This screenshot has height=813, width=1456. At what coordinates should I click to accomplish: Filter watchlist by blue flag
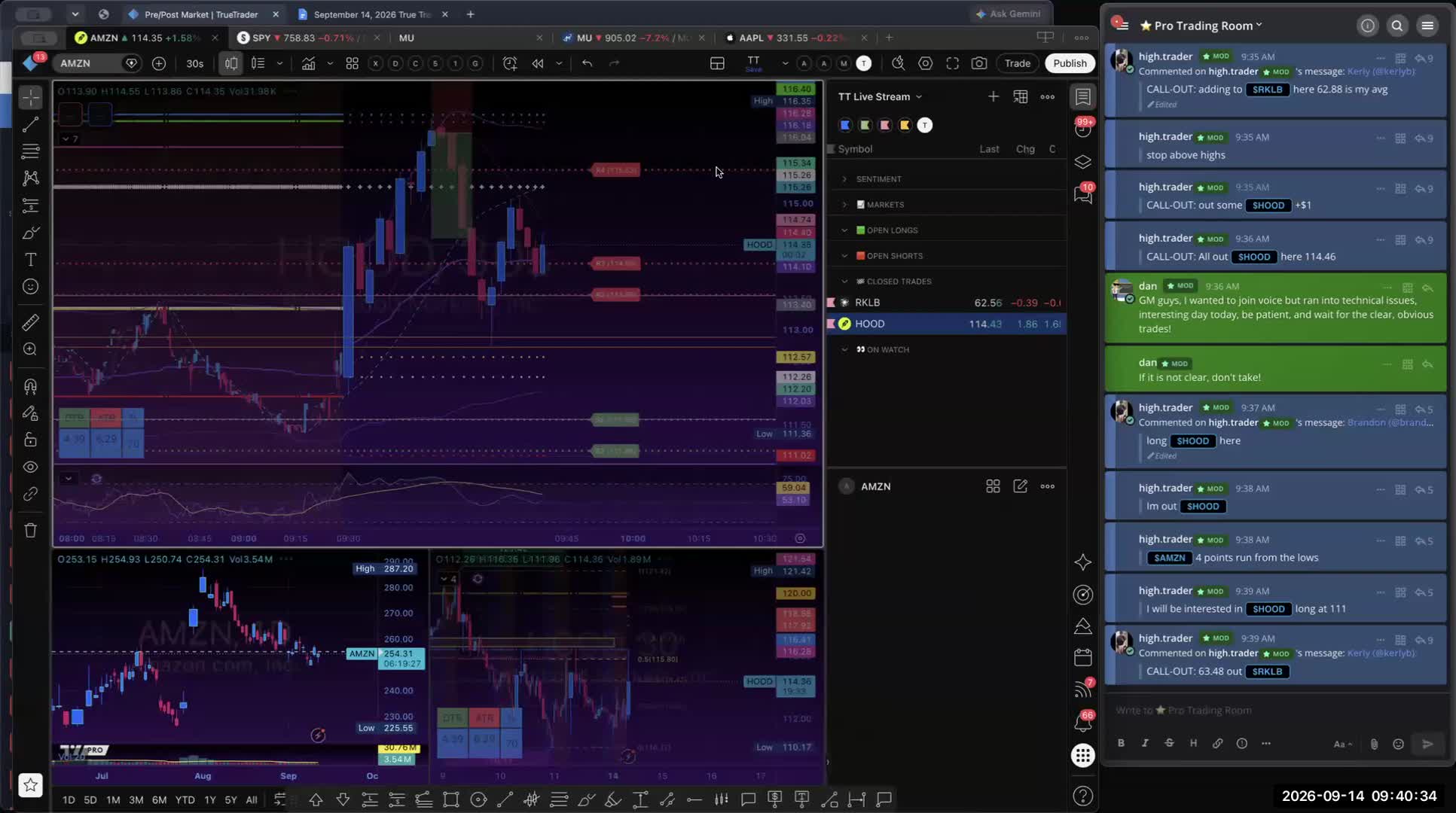click(845, 125)
